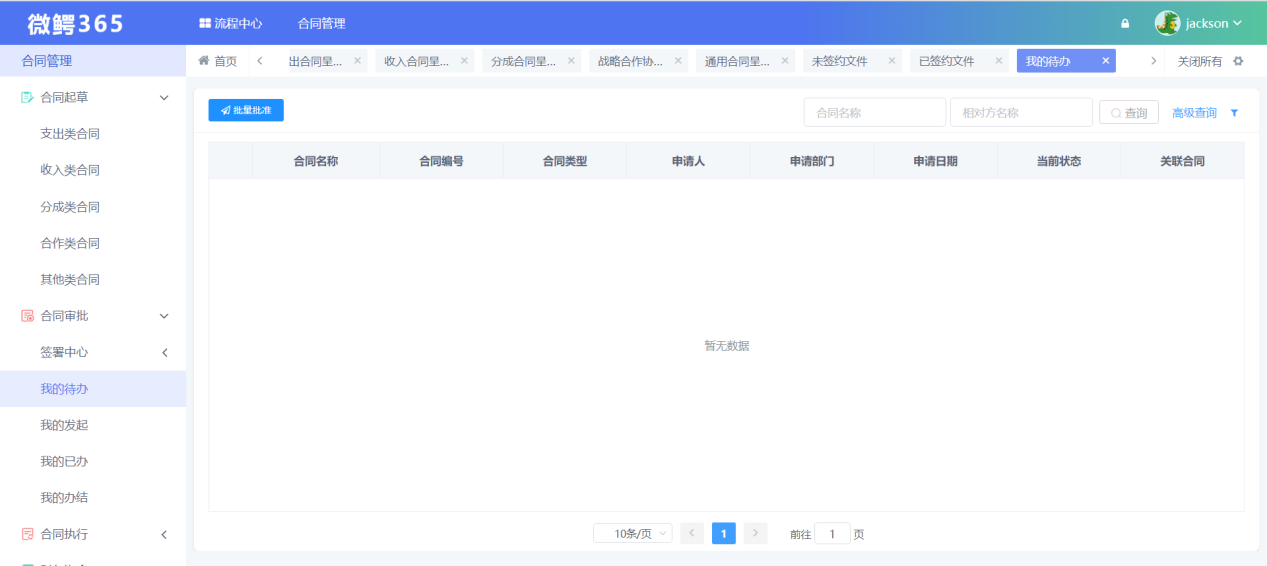This screenshot has width=1267, height=566.
Task: Click the 流程中心 grid icon in header
Action: [205, 23]
